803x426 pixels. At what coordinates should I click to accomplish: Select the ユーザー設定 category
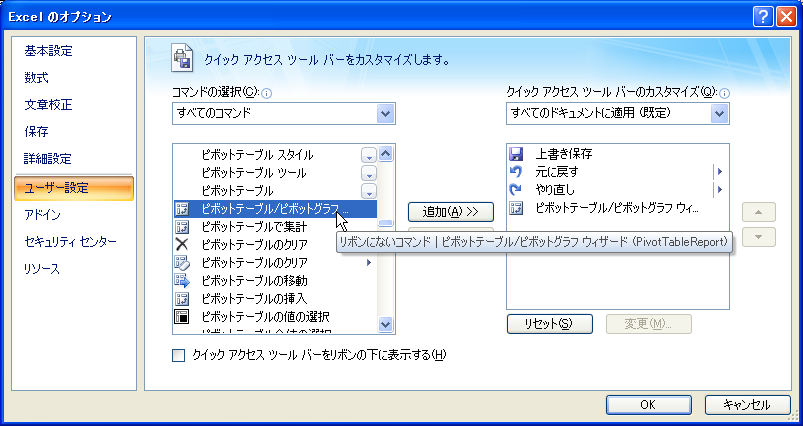click(74, 188)
